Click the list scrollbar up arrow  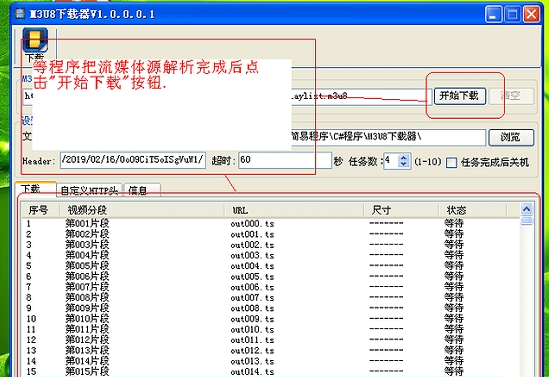click(527, 209)
